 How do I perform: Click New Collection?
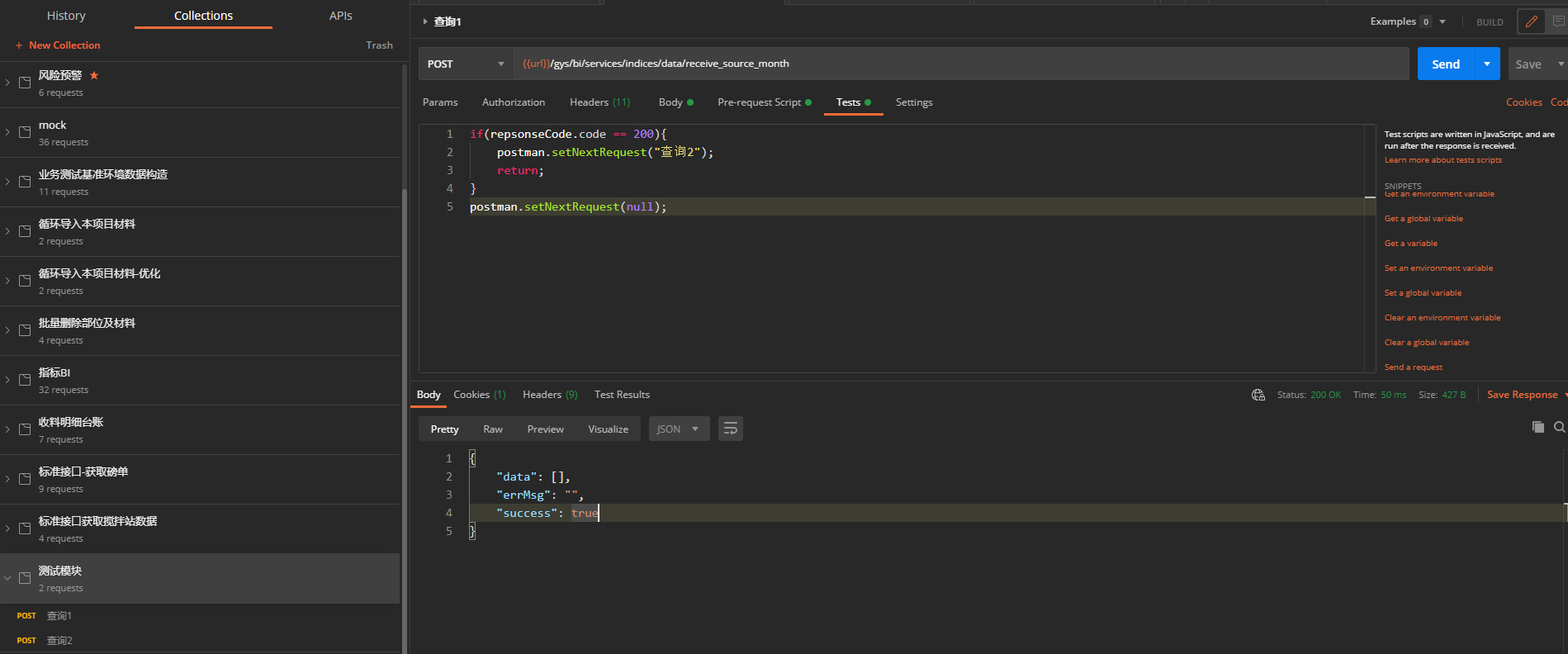(58, 45)
